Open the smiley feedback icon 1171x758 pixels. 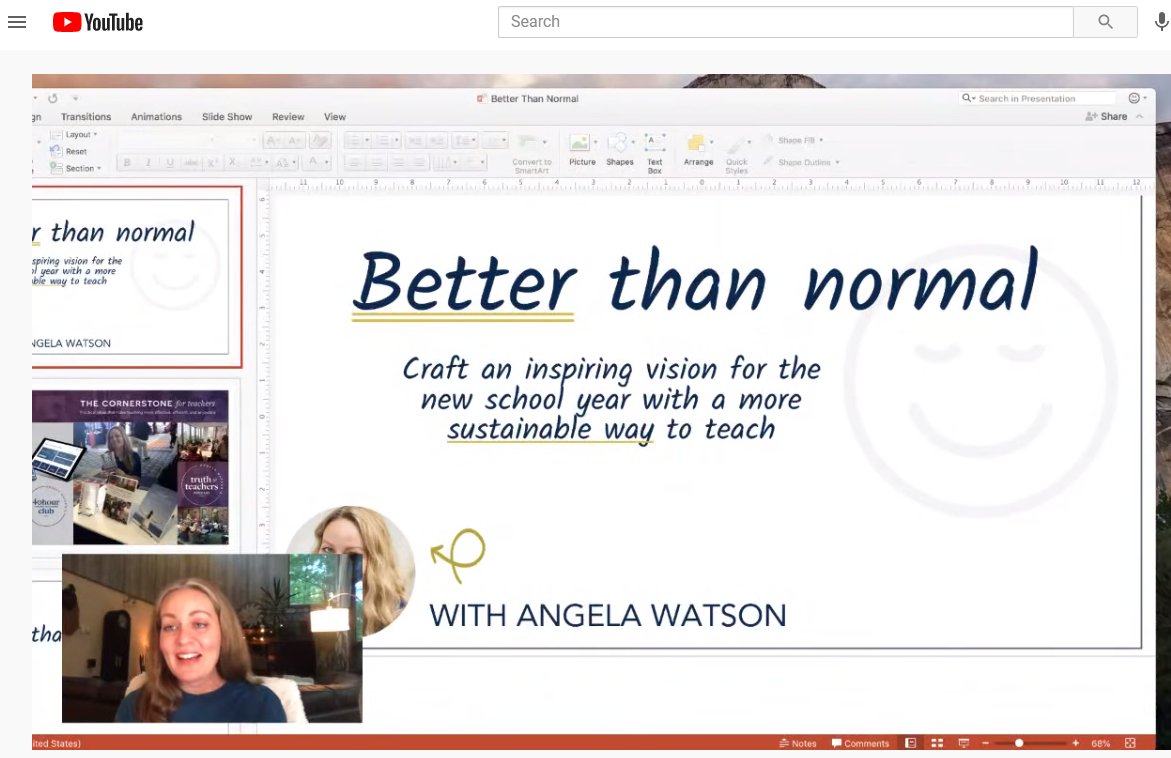(1134, 99)
